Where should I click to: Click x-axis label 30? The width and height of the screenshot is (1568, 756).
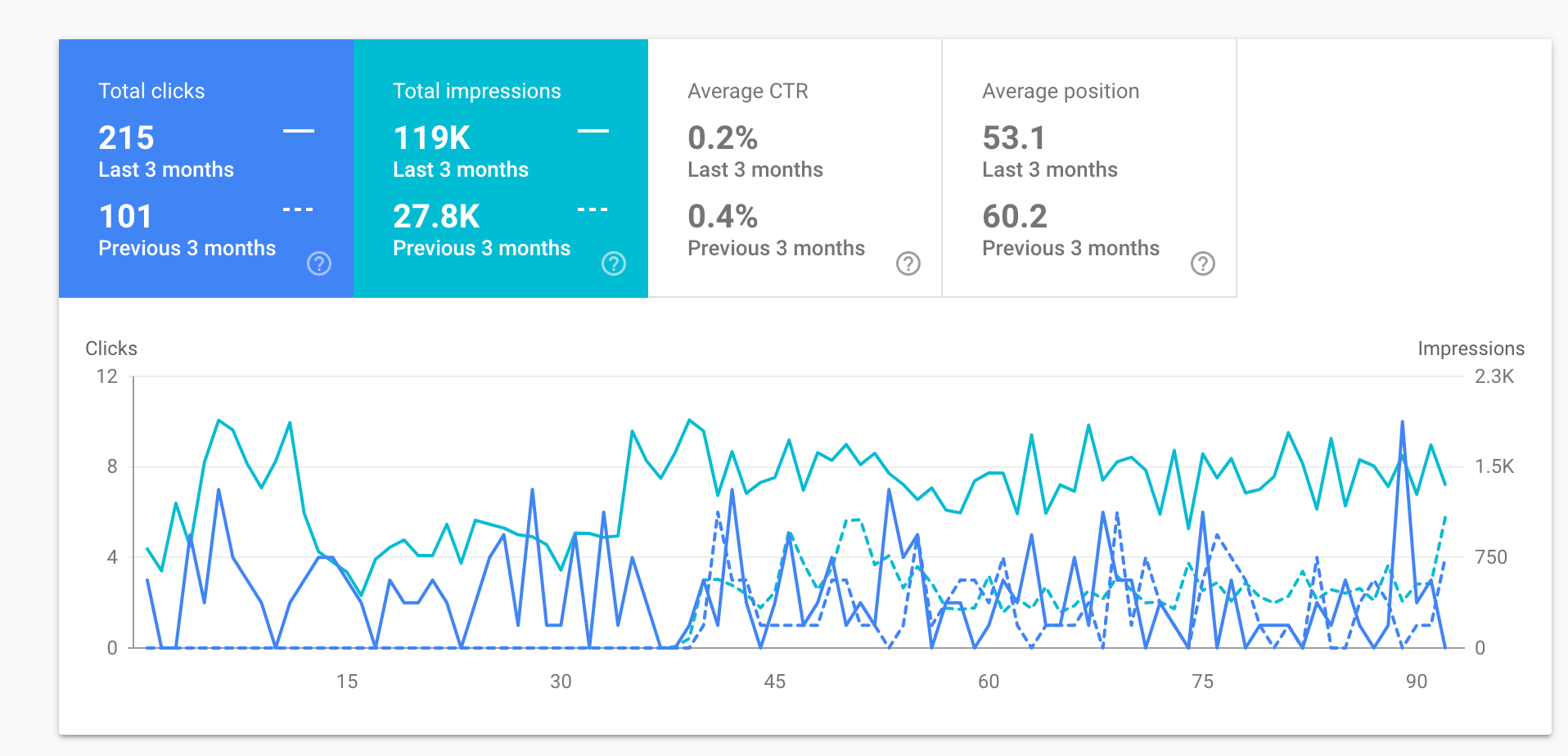tap(561, 682)
